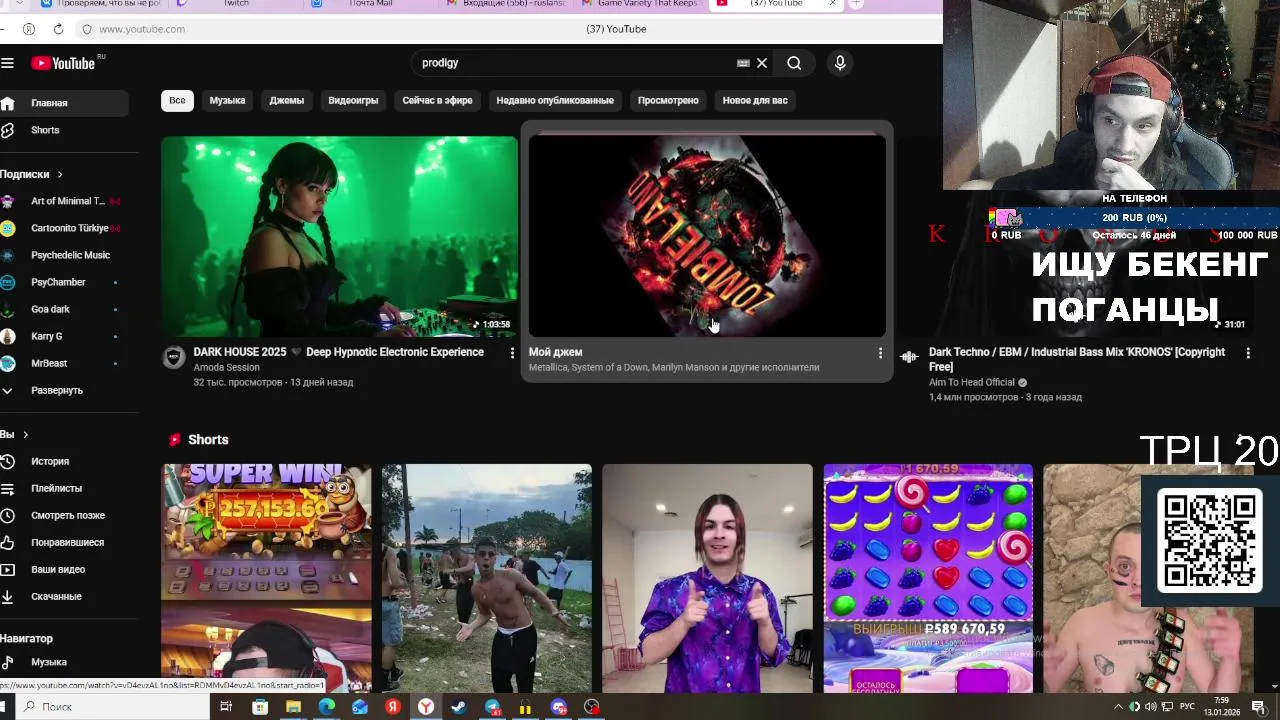Open the SUPER WIN Shorts thumbnail
Image resolution: width=1280 pixels, height=720 pixels.
click(x=267, y=578)
